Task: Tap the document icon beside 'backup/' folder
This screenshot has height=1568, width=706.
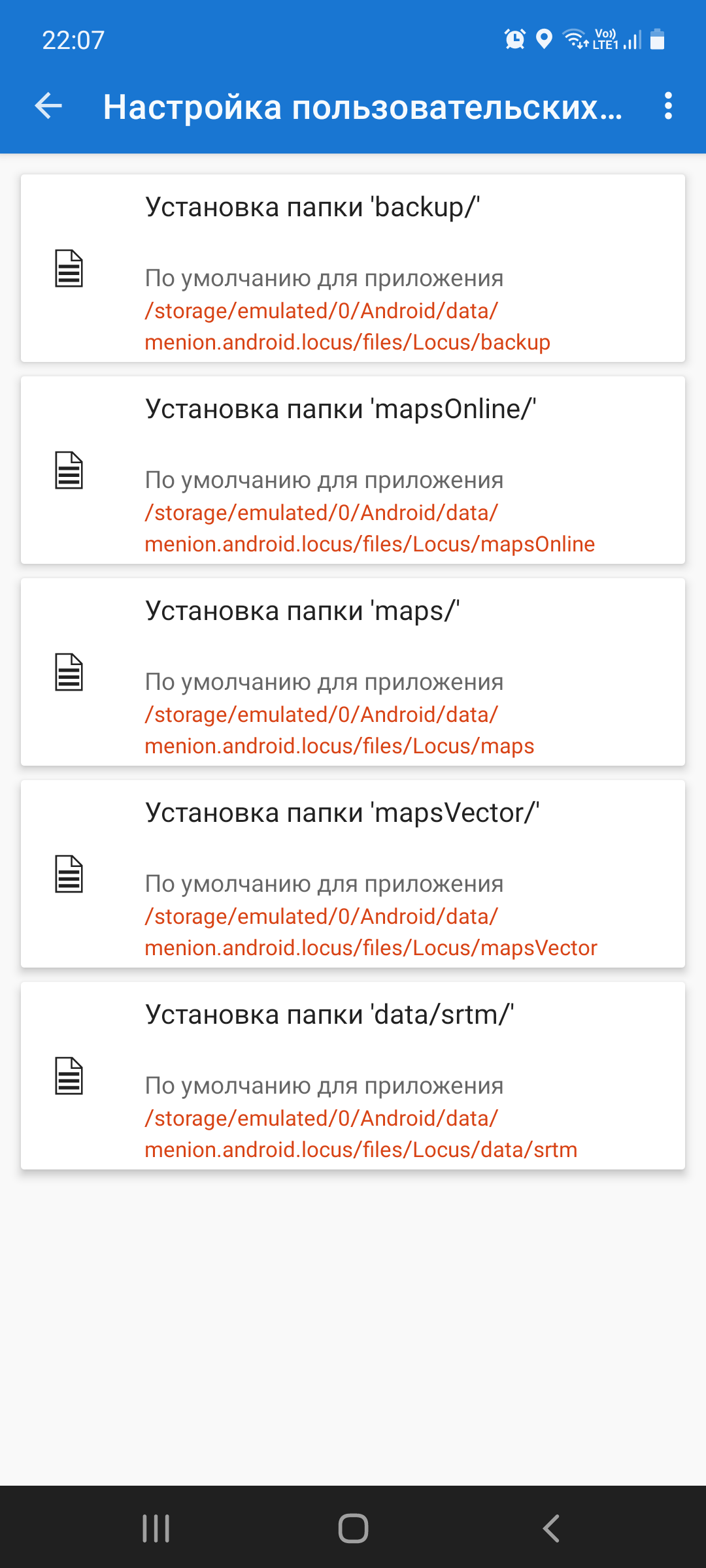Action: point(69,269)
